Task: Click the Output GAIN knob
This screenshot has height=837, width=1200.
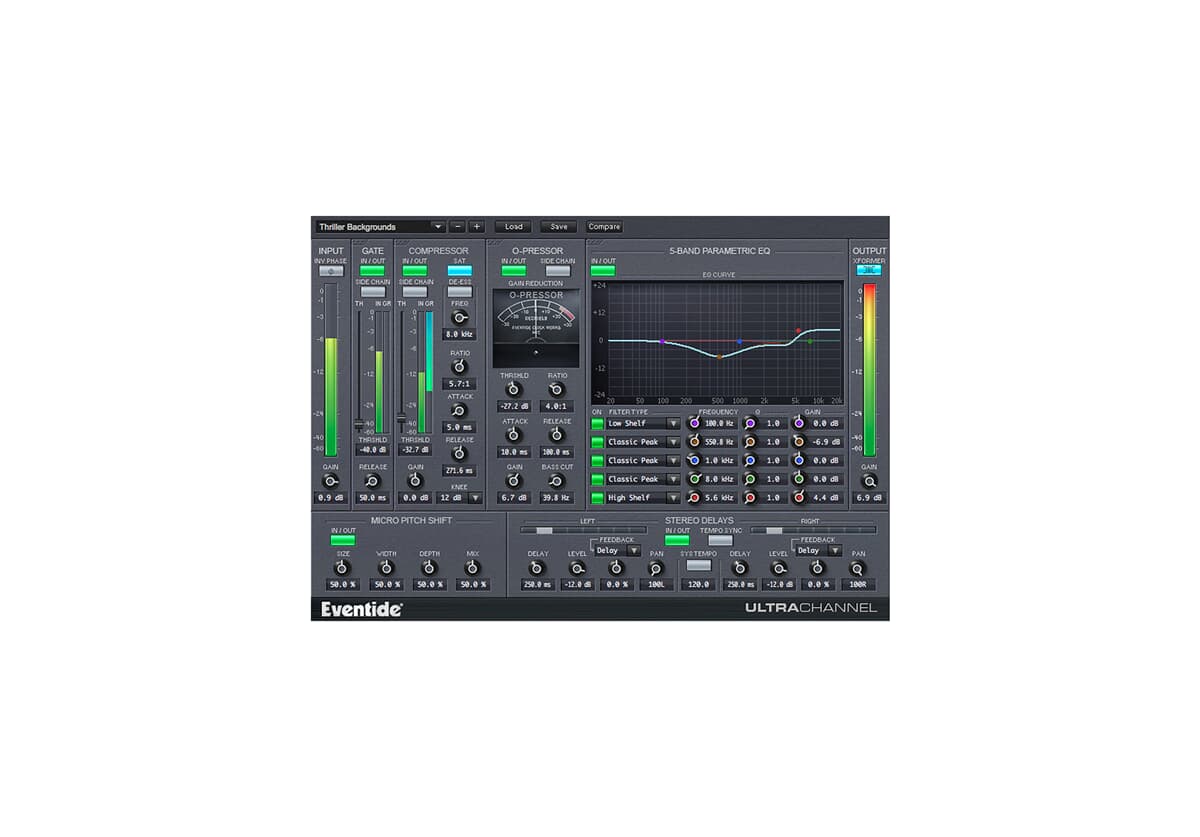Action: tap(869, 482)
